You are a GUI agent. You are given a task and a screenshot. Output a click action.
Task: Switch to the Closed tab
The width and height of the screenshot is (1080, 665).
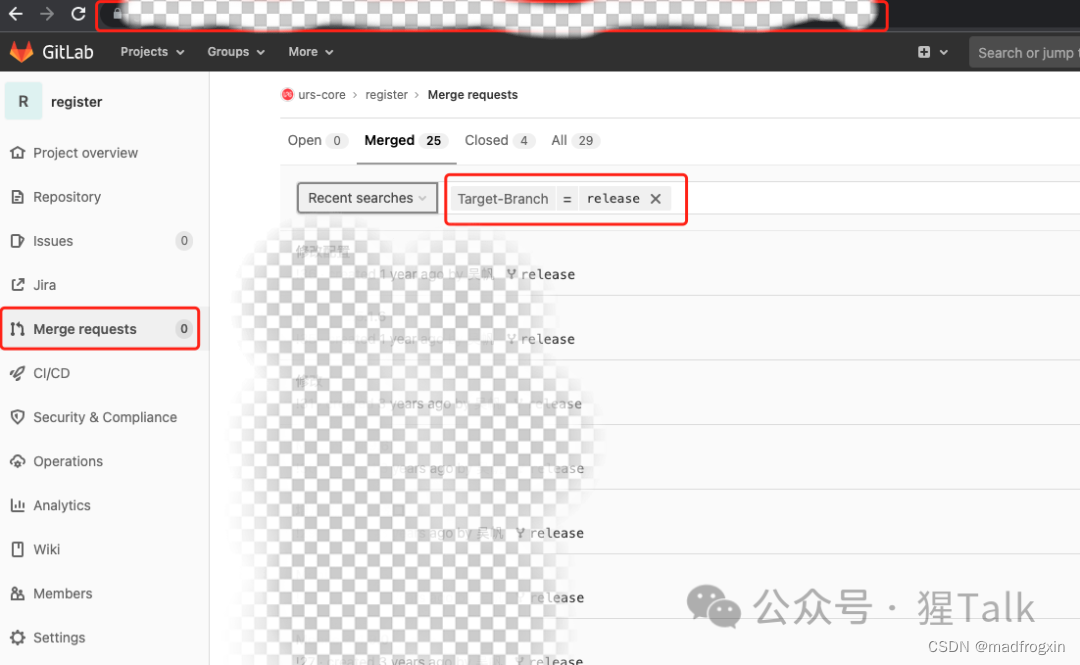(499, 141)
